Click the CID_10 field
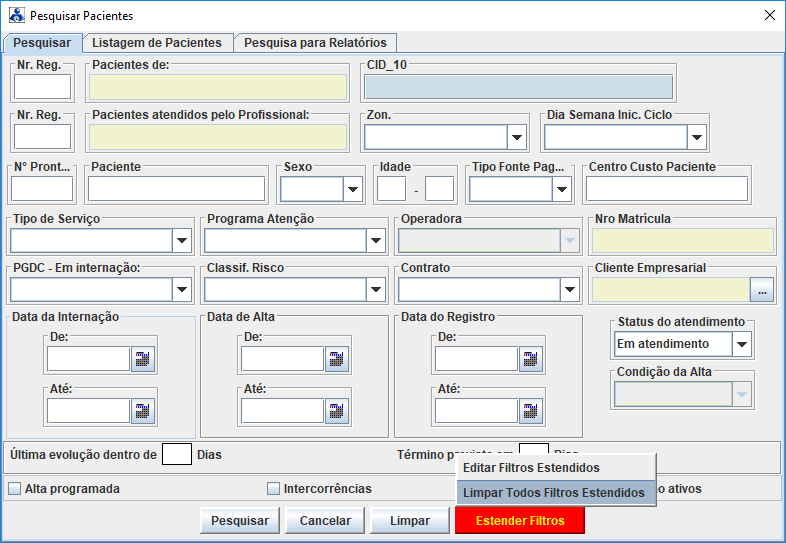Viewport: 786px width, 543px height. pyautogui.click(x=518, y=87)
